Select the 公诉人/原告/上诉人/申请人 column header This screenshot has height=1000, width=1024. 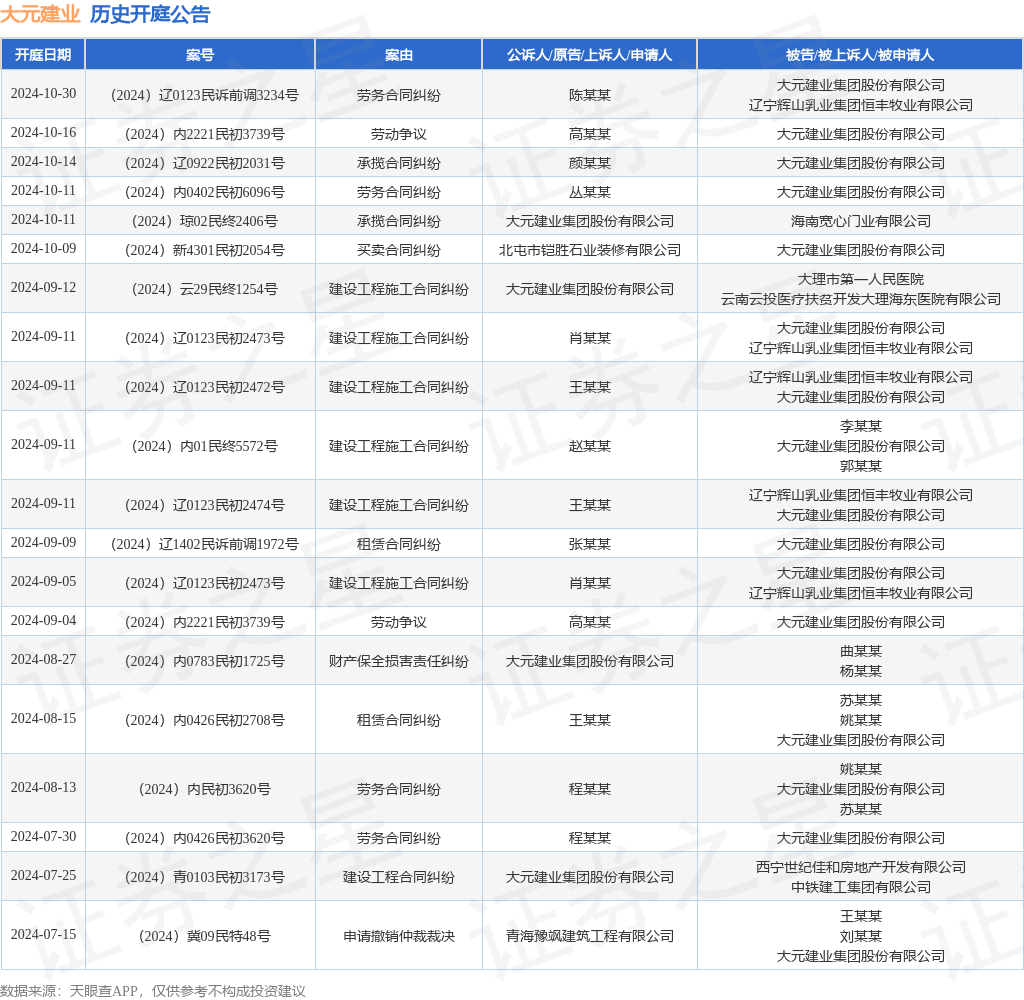pyautogui.click(x=590, y=55)
